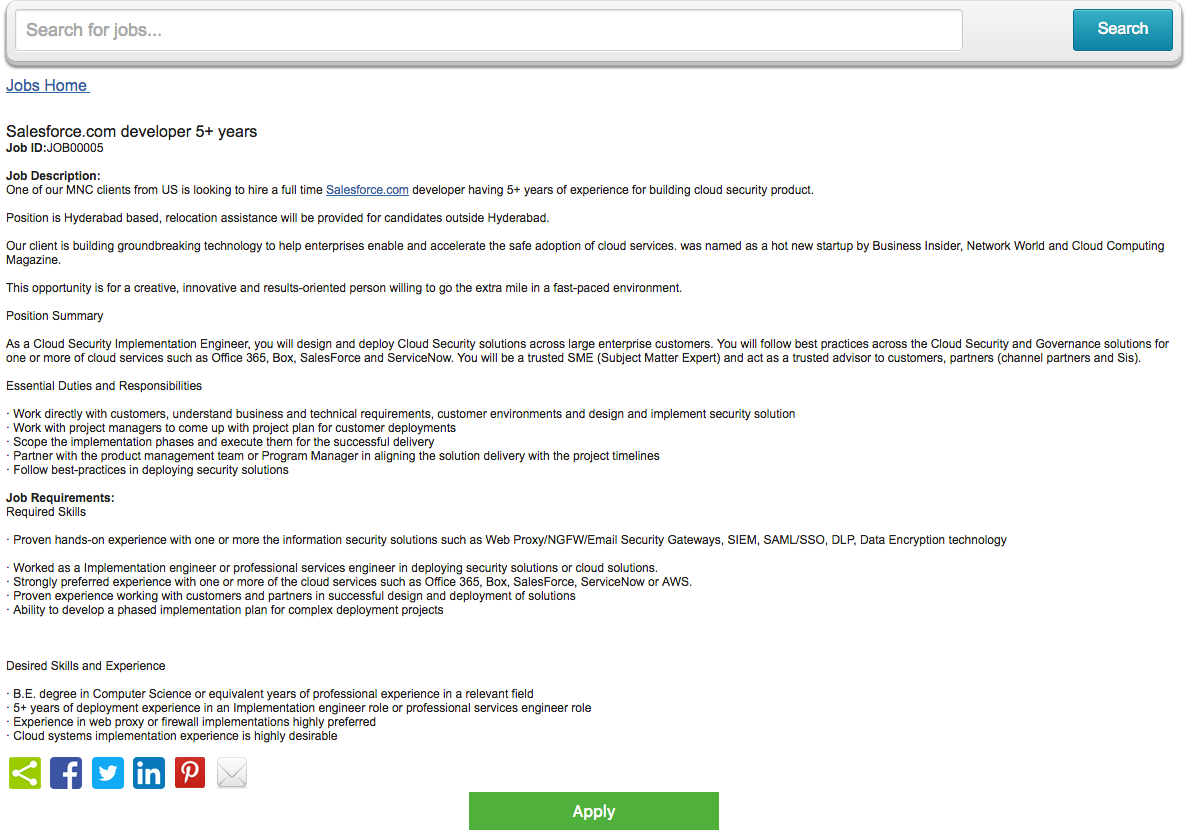Click sentence about creative, innovative results-oriented person

344,288
